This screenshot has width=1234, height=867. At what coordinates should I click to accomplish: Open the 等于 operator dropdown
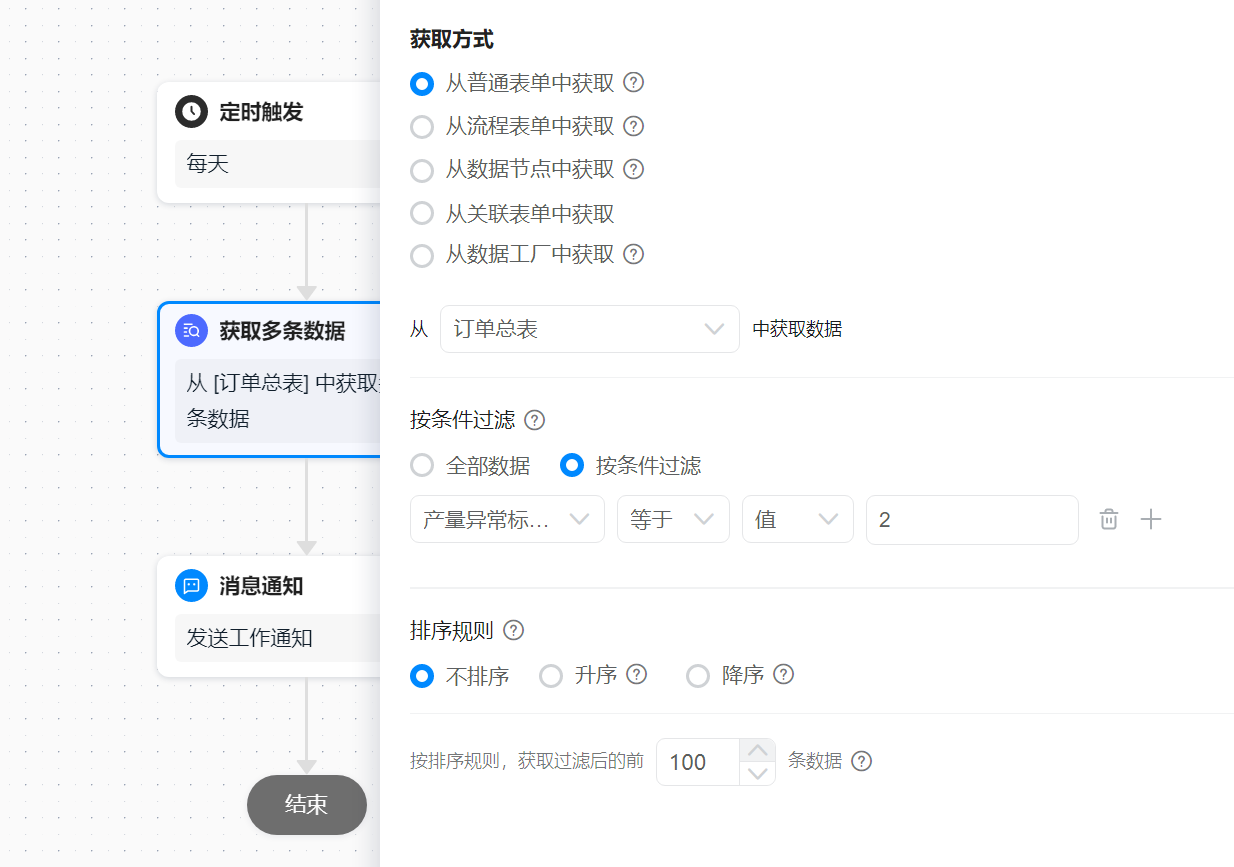(x=673, y=520)
